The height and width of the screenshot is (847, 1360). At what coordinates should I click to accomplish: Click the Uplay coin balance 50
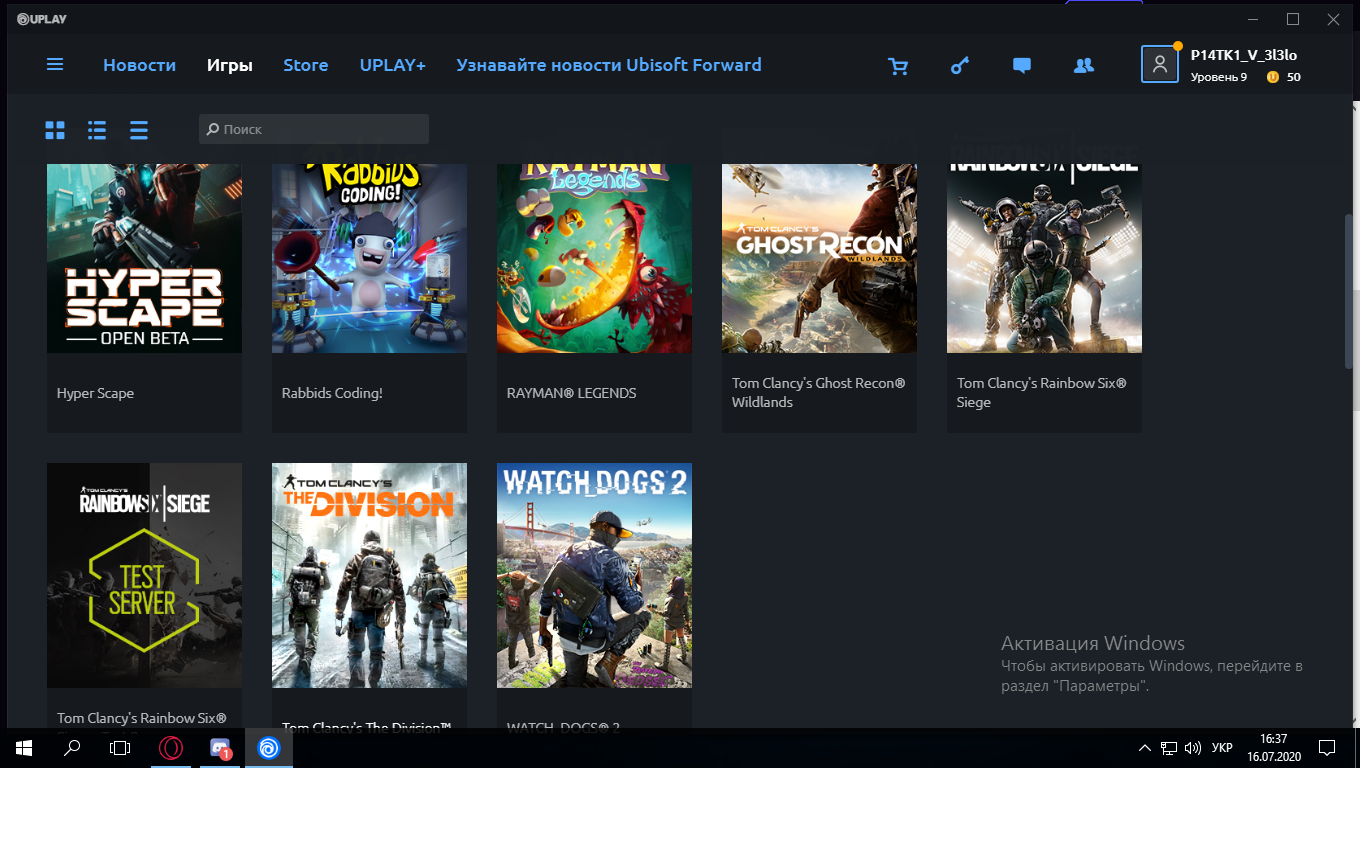point(1284,77)
